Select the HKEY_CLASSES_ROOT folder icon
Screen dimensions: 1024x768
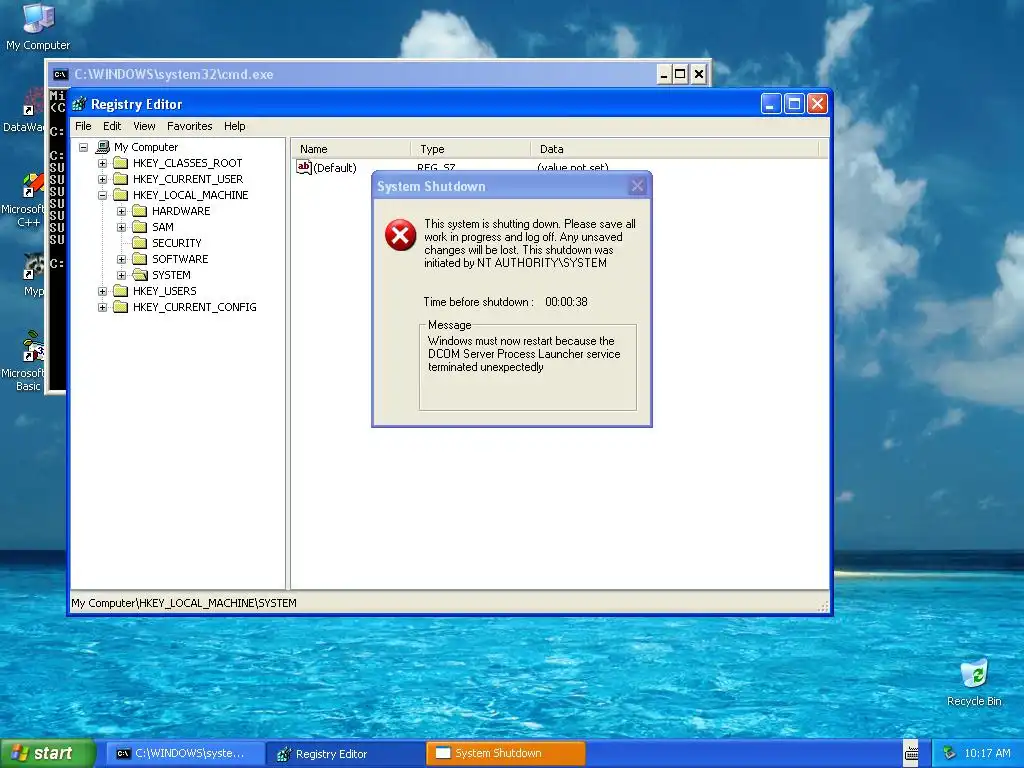(x=121, y=163)
